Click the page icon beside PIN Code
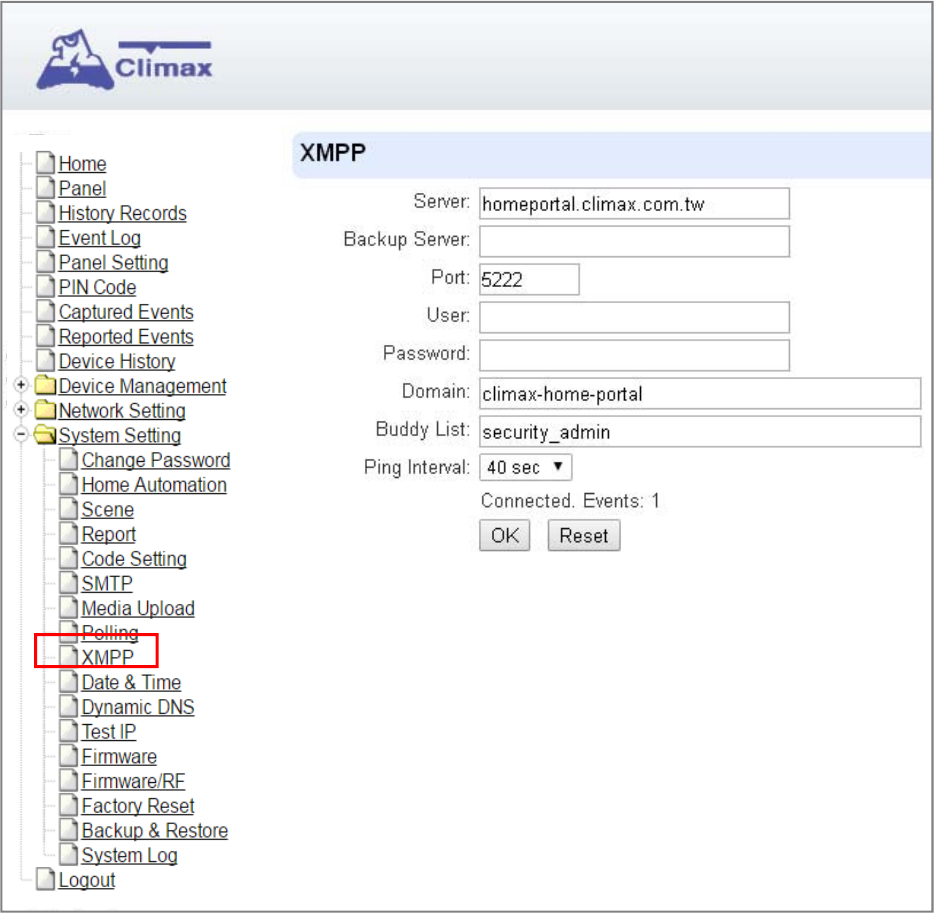This screenshot has height=913, width=934. coord(45,286)
